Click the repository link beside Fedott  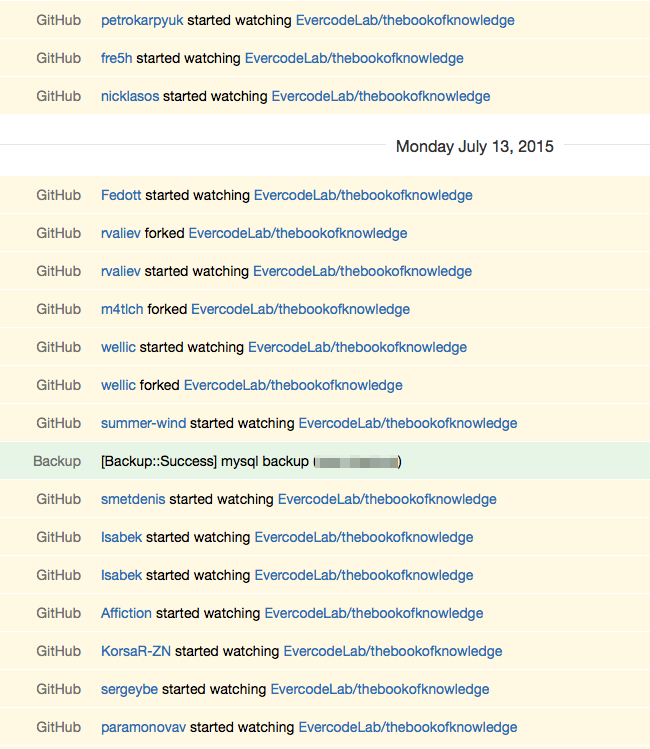(x=363, y=195)
